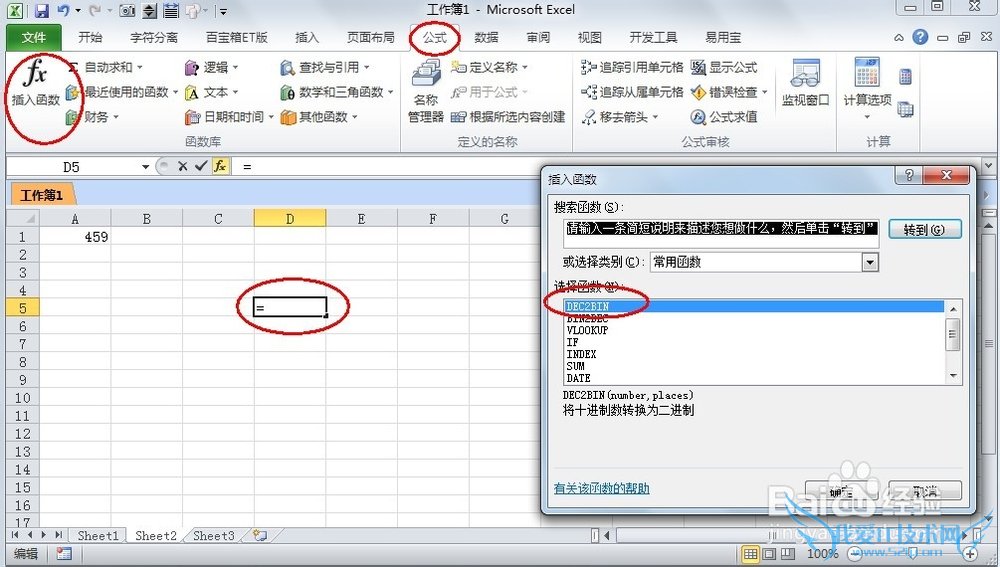
Task: Switch to the Developer (开发工具) tab
Action: (x=653, y=38)
